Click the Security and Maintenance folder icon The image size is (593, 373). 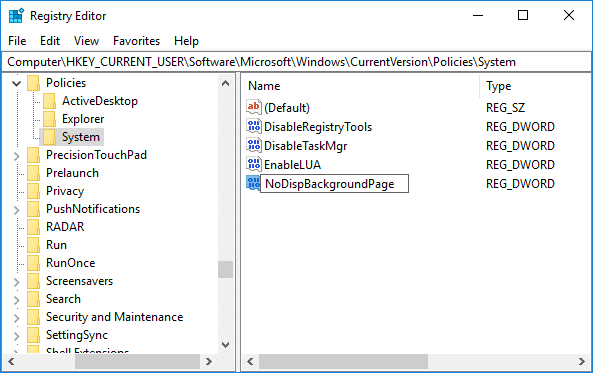[33, 317]
